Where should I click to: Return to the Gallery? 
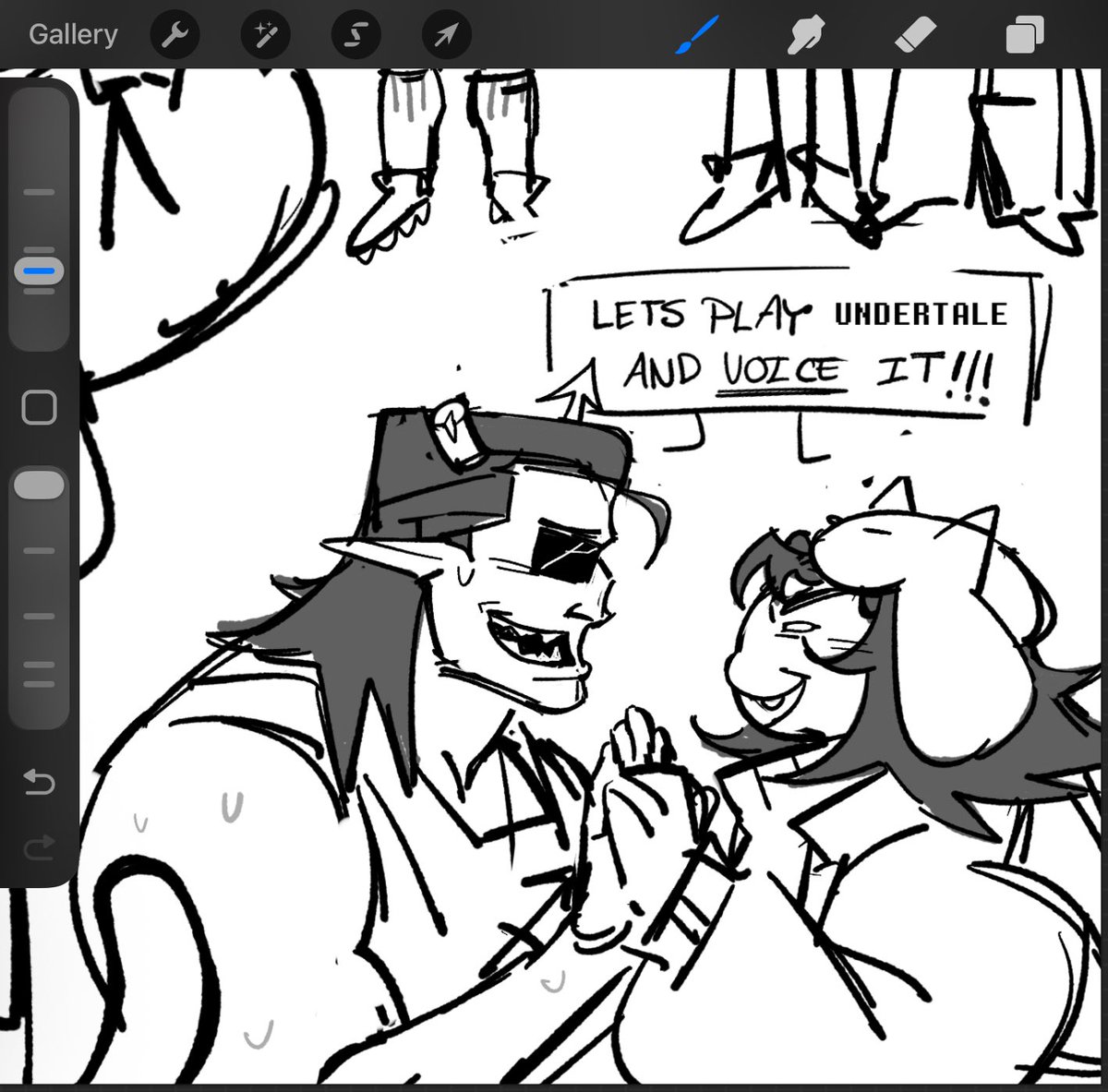tap(73, 35)
